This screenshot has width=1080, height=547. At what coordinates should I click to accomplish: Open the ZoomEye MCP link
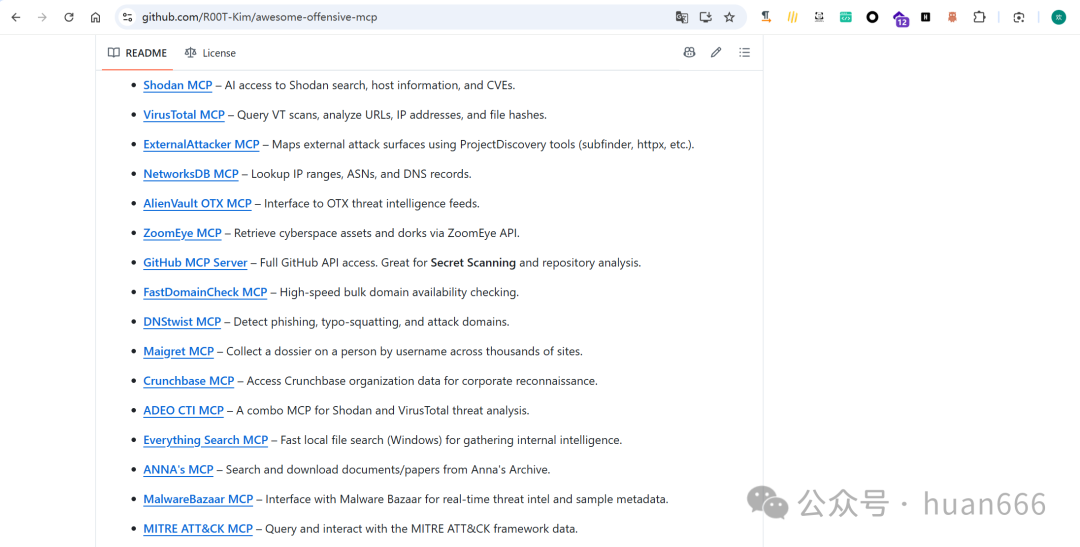[x=183, y=234]
